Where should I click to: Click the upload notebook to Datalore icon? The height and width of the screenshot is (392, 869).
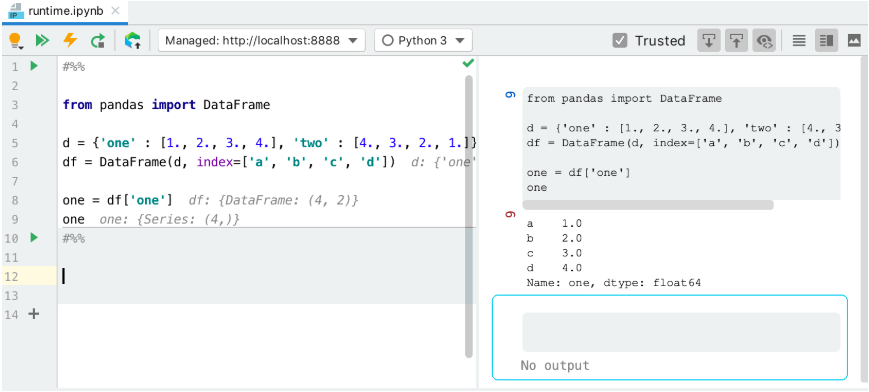132,40
